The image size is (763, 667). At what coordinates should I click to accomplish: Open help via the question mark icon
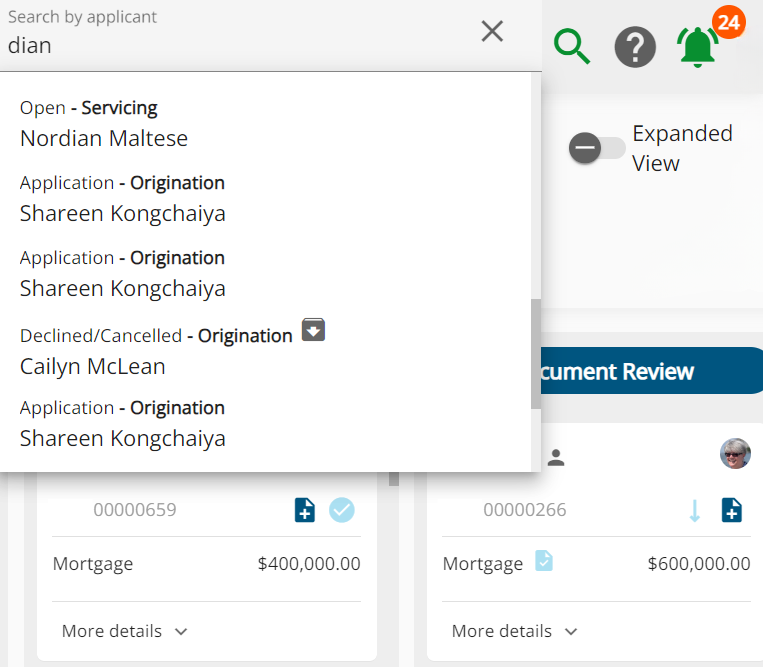pyautogui.click(x=635, y=47)
